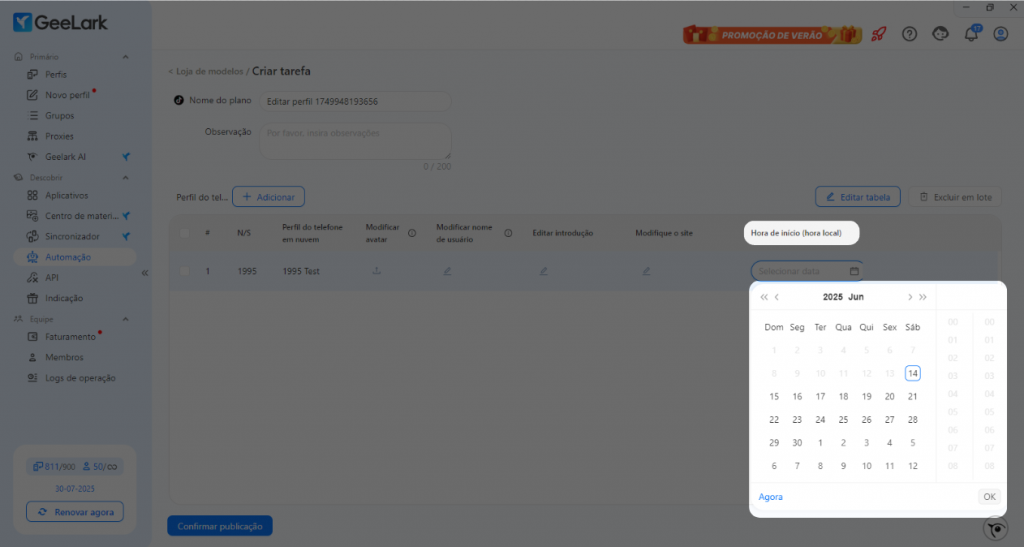Viewport: 1024px width, 547px height.
Task: Open the notifications bell
Action: click(971, 34)
